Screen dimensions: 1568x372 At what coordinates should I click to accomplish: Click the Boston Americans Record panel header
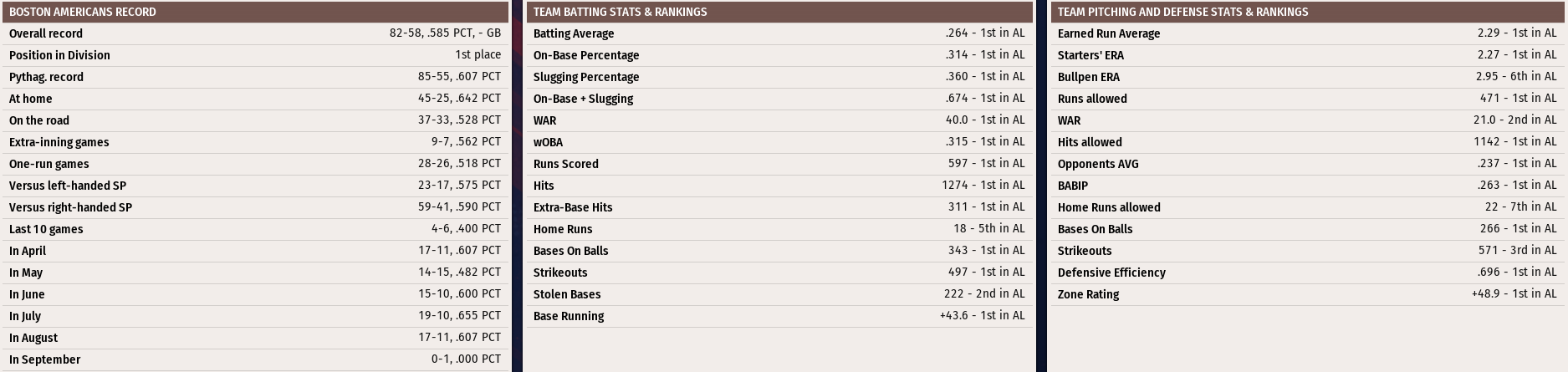(254, 12)
